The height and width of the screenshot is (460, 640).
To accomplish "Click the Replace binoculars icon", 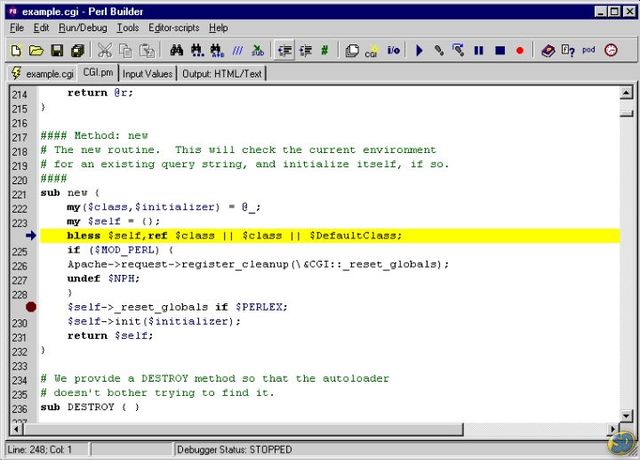I will tap(217, 51).
